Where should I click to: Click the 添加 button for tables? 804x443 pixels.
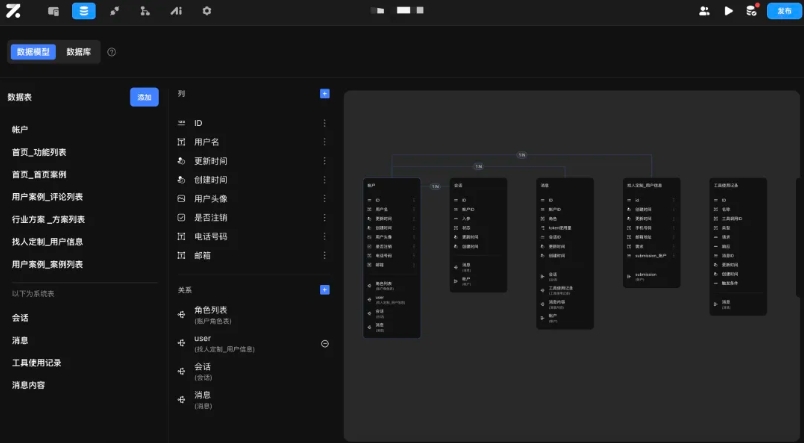(x=144, y=97)
